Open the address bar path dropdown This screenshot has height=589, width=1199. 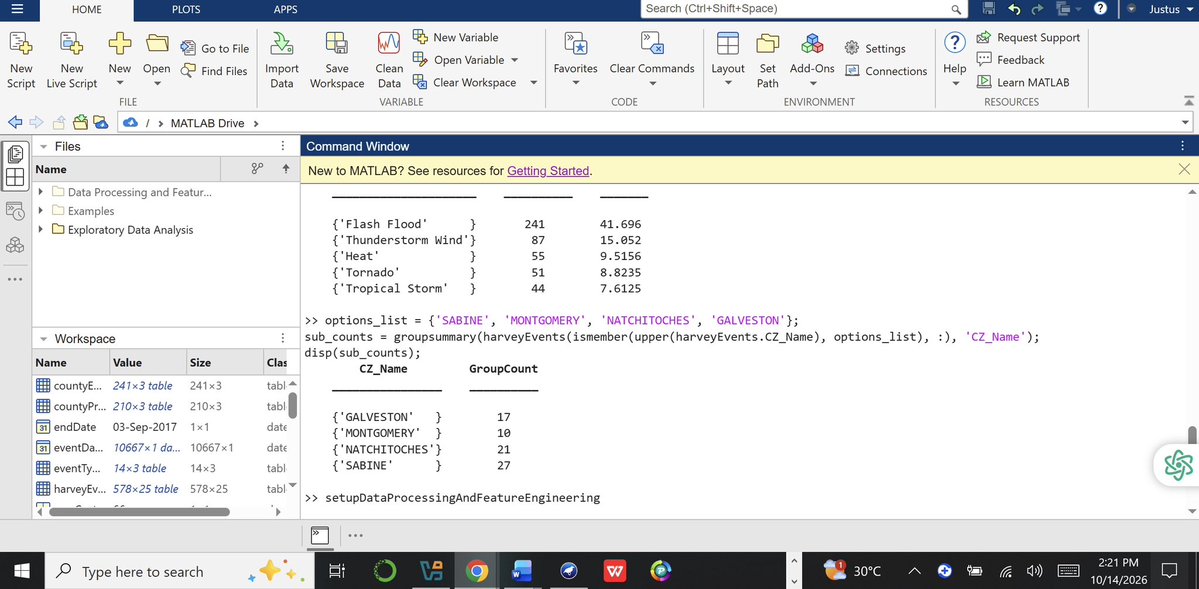click(x=1185, y=122)
